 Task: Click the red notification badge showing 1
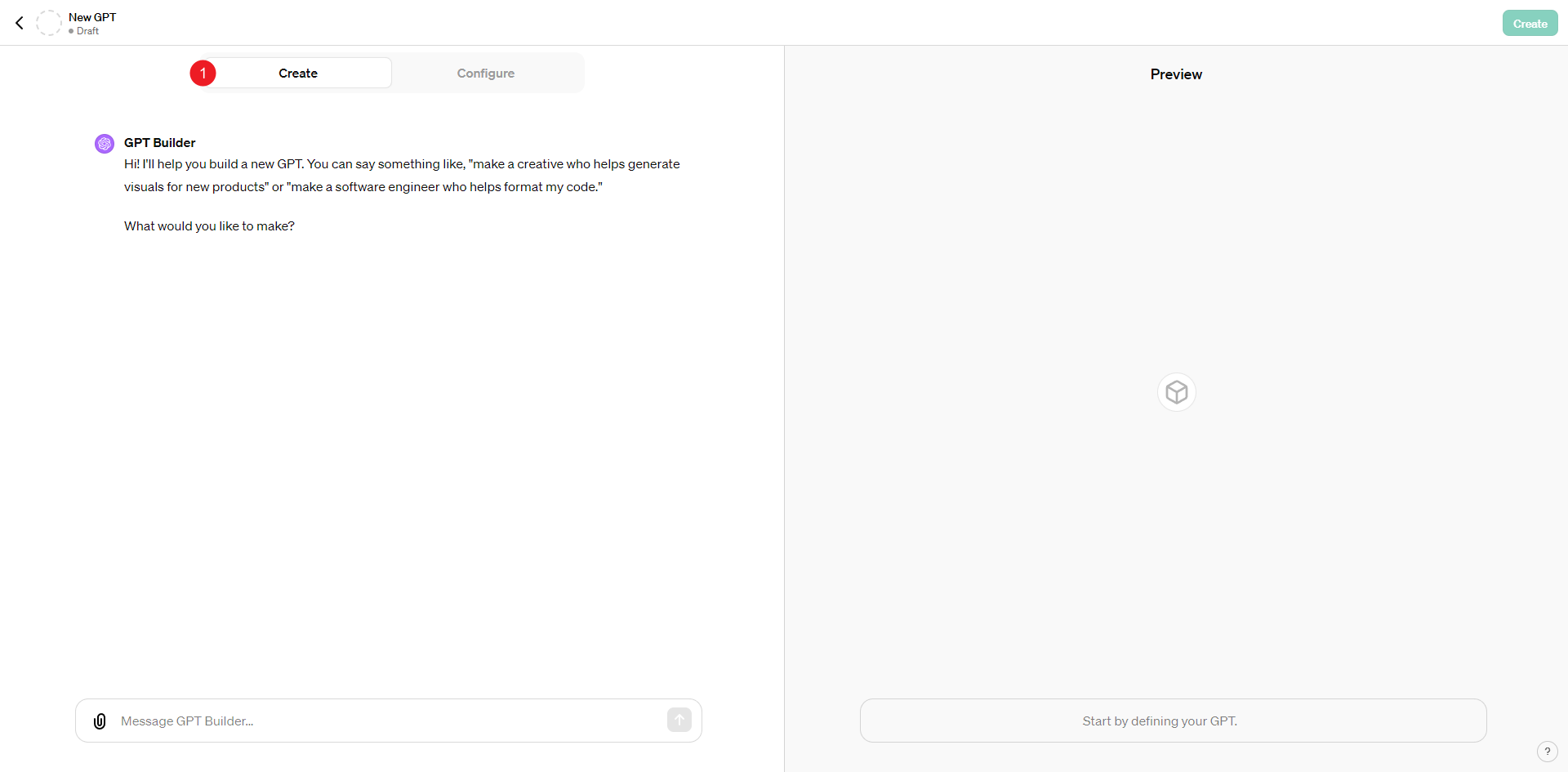[x=203, y=74]
